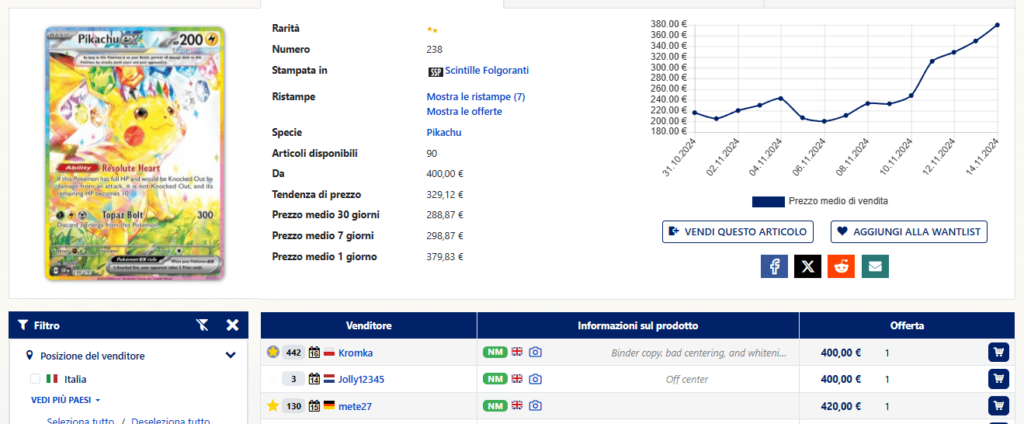Click the Vendi questo articolo button
The width and height of the screenshot is (1024, 424).
point(738,231)
